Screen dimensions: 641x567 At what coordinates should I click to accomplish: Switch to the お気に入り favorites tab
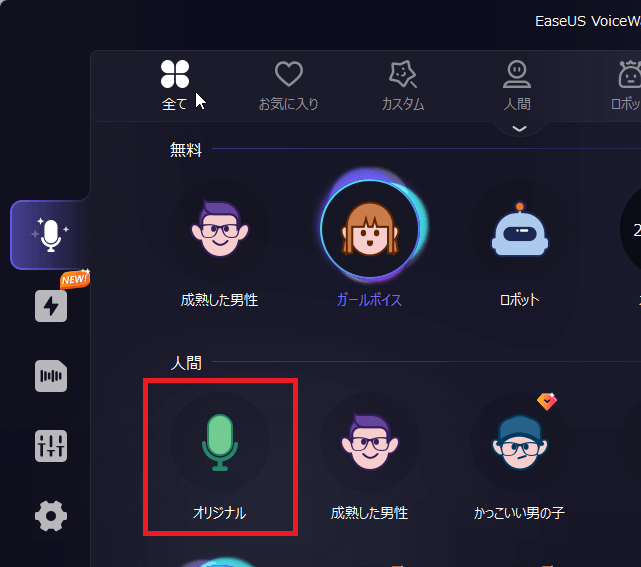[x=288, y=84]
